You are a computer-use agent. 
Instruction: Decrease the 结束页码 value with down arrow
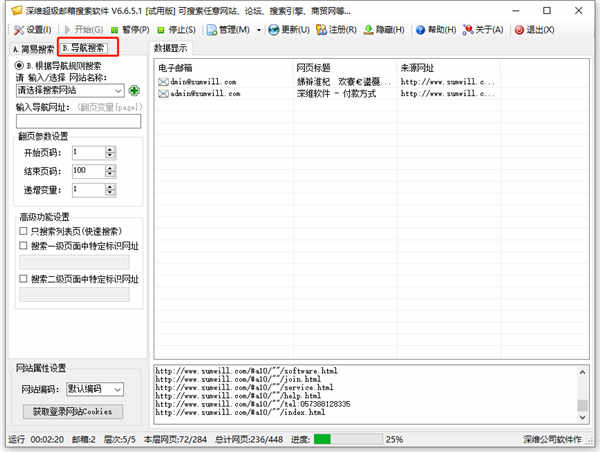110,174
